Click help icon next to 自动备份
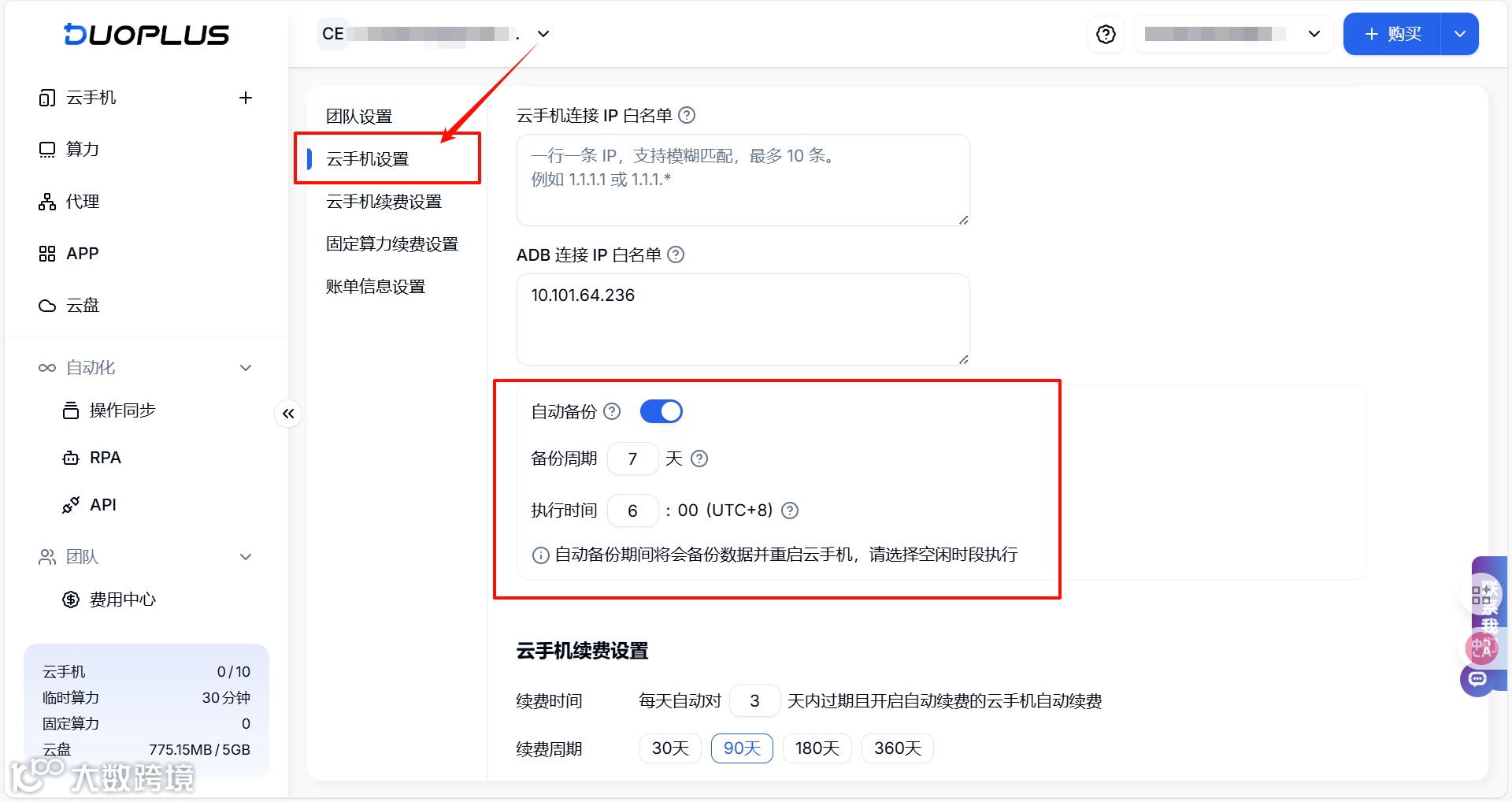 coord(612,411)
